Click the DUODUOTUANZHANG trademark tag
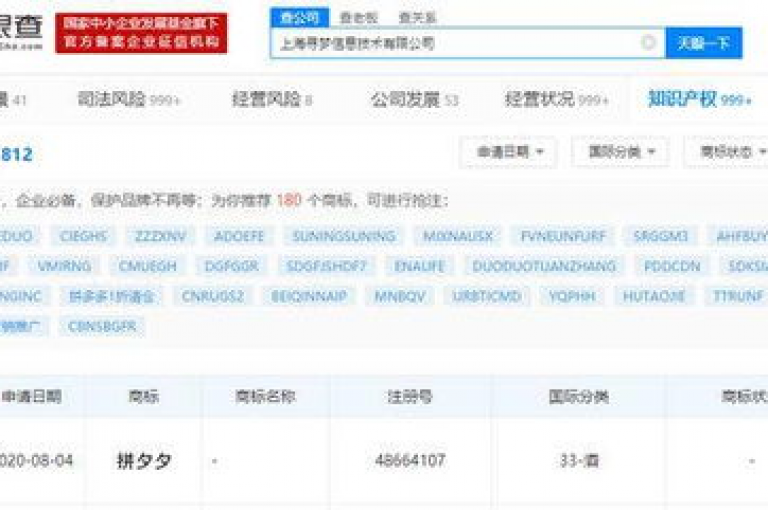This screenshot has width=768, height=510. pyautogui.click(x=544, y=266)
